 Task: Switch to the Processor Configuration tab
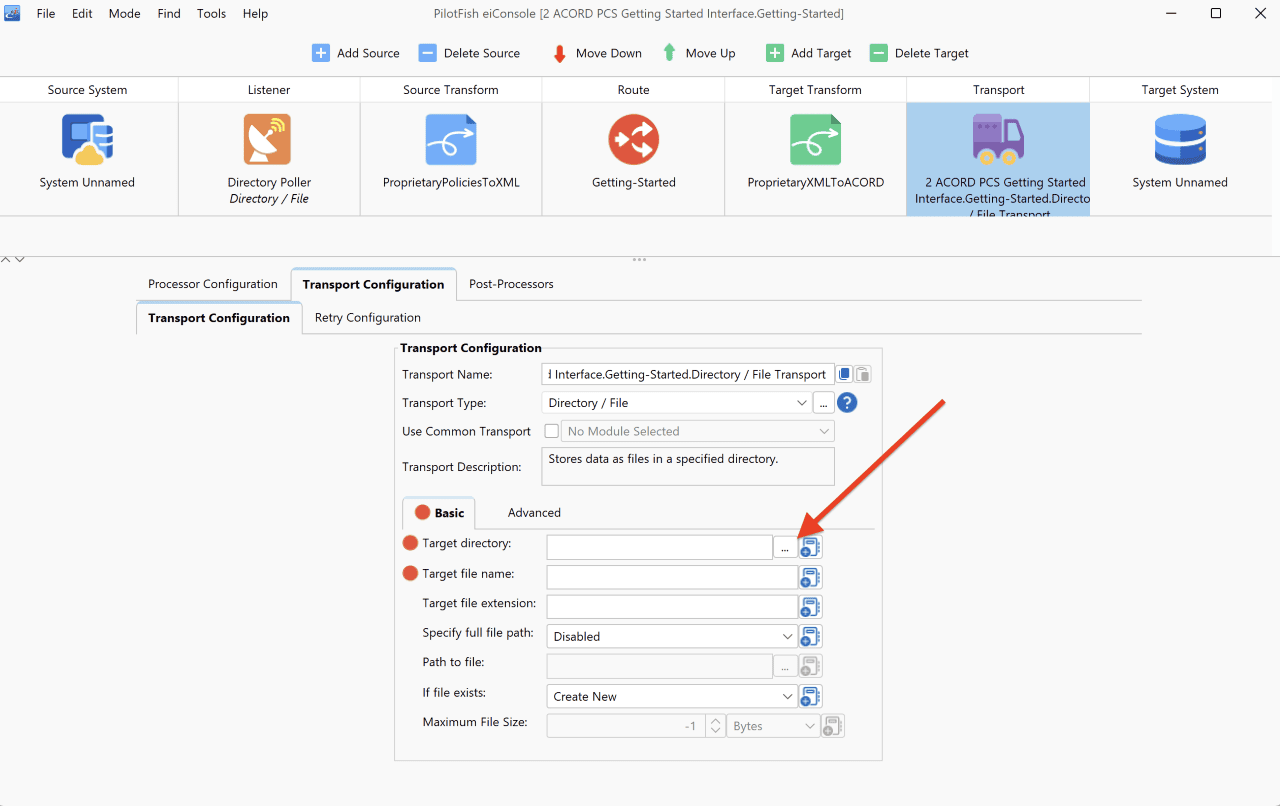[x=213, y=284]
